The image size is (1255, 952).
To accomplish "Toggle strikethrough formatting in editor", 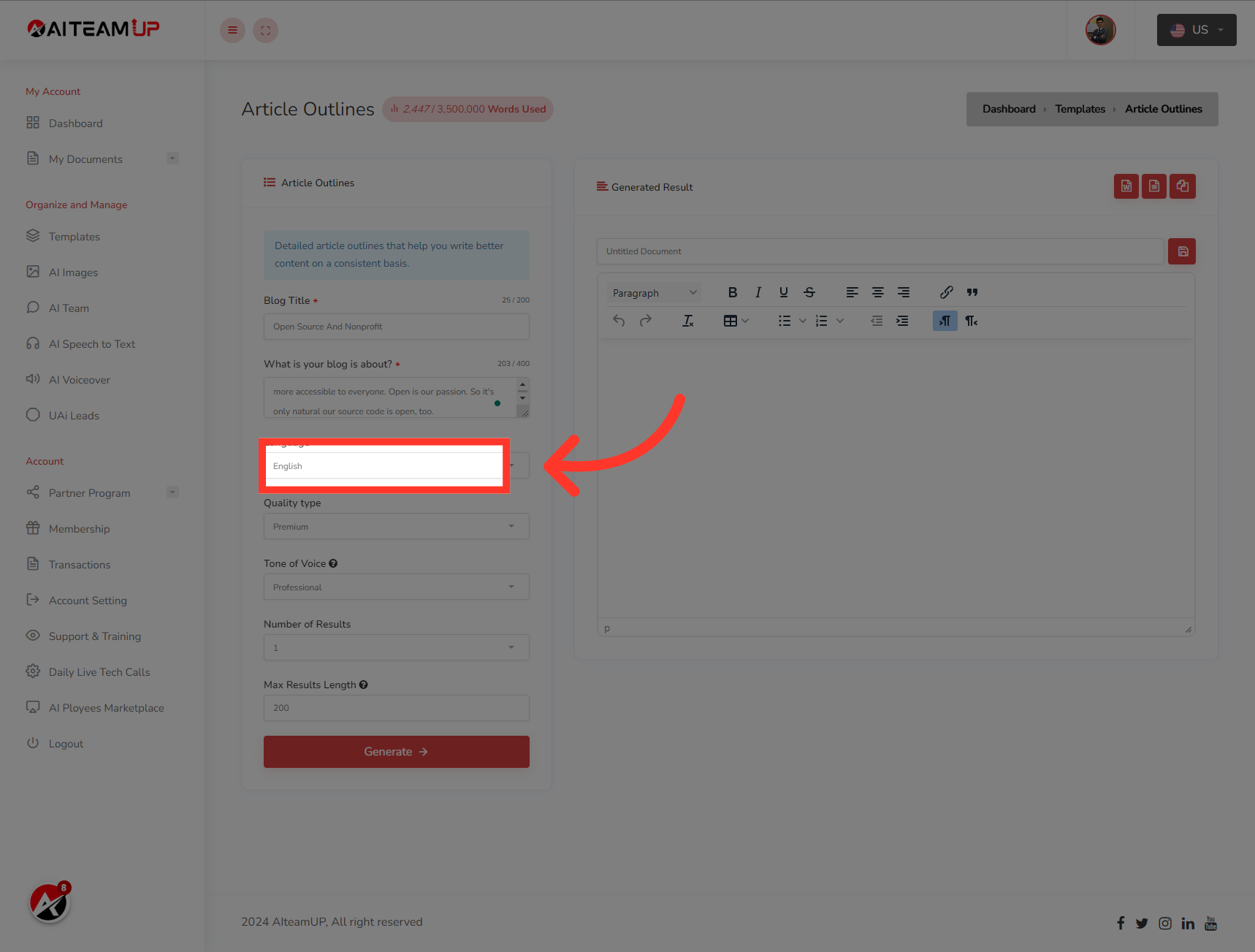I will [x=809, y=292].
